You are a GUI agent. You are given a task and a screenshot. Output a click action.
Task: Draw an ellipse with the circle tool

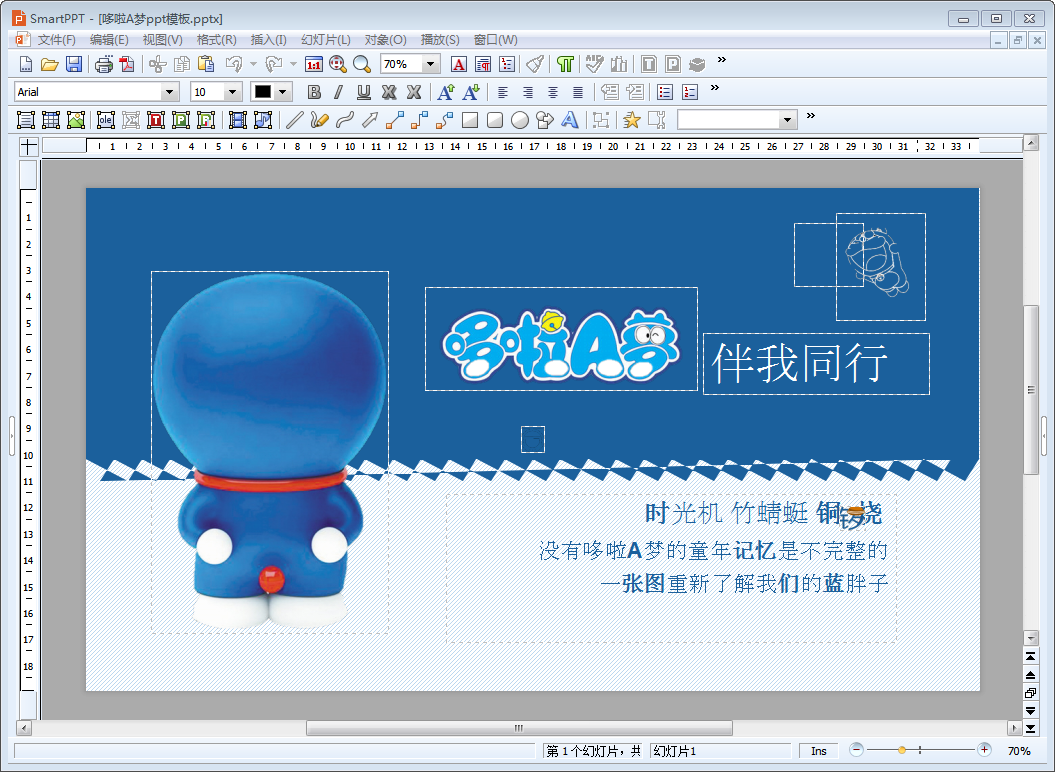pyautogui.click(x=519, y=120)
